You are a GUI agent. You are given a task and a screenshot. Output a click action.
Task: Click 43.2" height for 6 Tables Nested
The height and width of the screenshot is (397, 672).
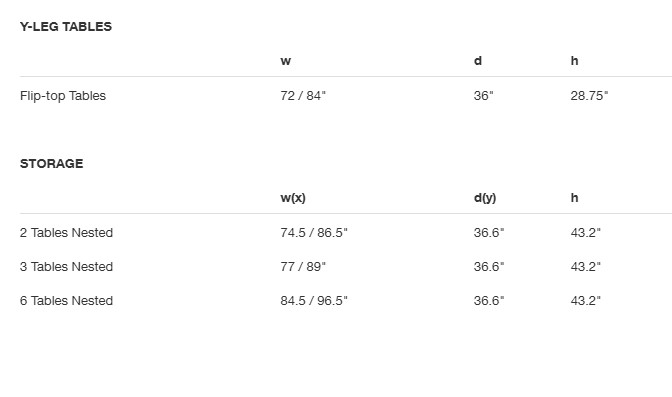[x=585, y=301]
